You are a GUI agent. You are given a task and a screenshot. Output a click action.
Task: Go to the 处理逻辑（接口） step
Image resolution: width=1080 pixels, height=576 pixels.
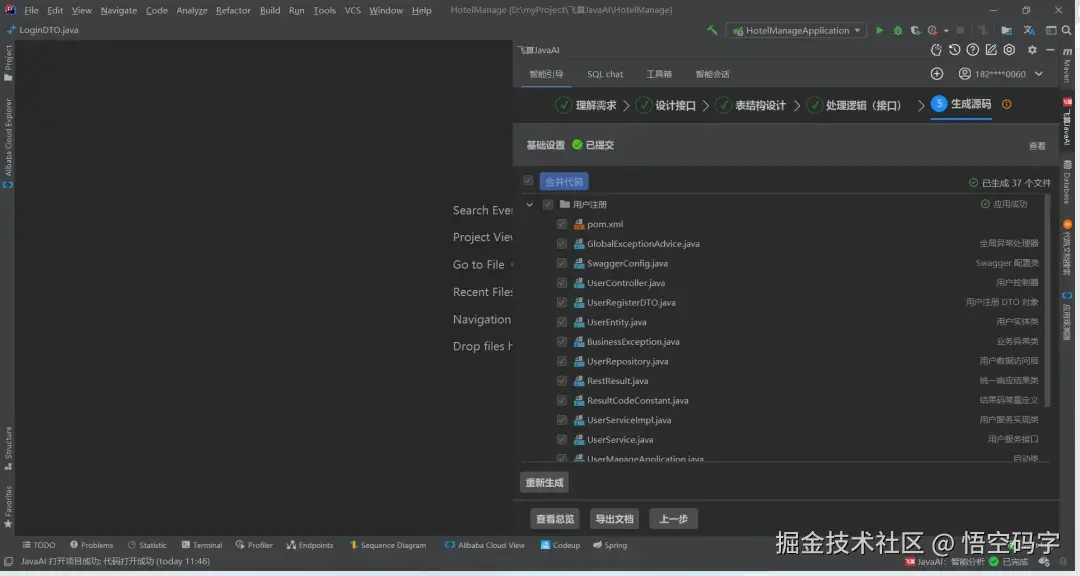tap(854, 105)
